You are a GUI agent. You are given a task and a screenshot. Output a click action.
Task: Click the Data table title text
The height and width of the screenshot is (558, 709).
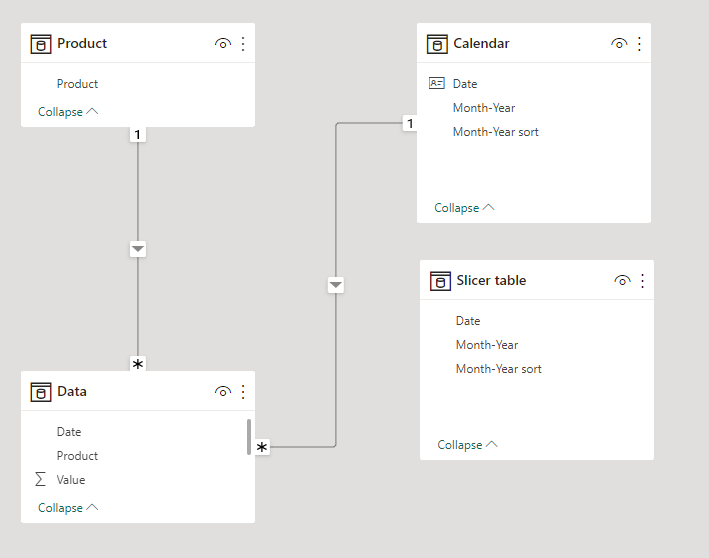(x=72, y=391)
